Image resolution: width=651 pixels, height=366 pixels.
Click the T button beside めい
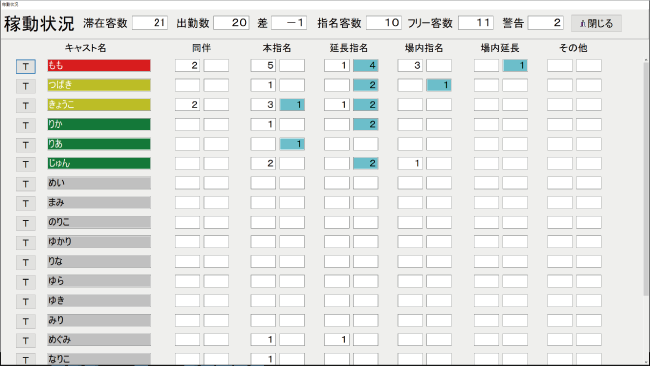26,184
